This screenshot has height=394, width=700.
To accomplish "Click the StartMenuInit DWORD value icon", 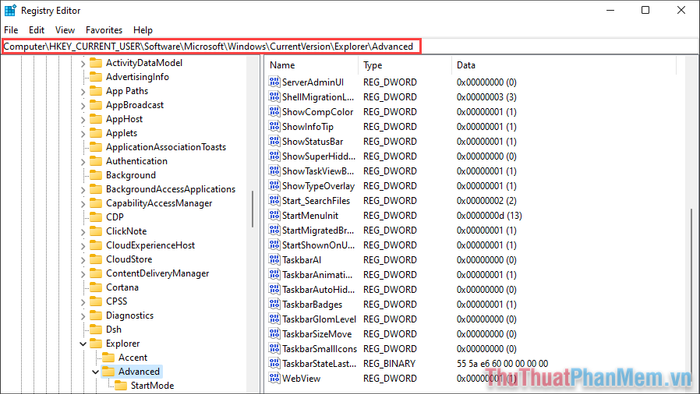I will (x=274, y=215).
